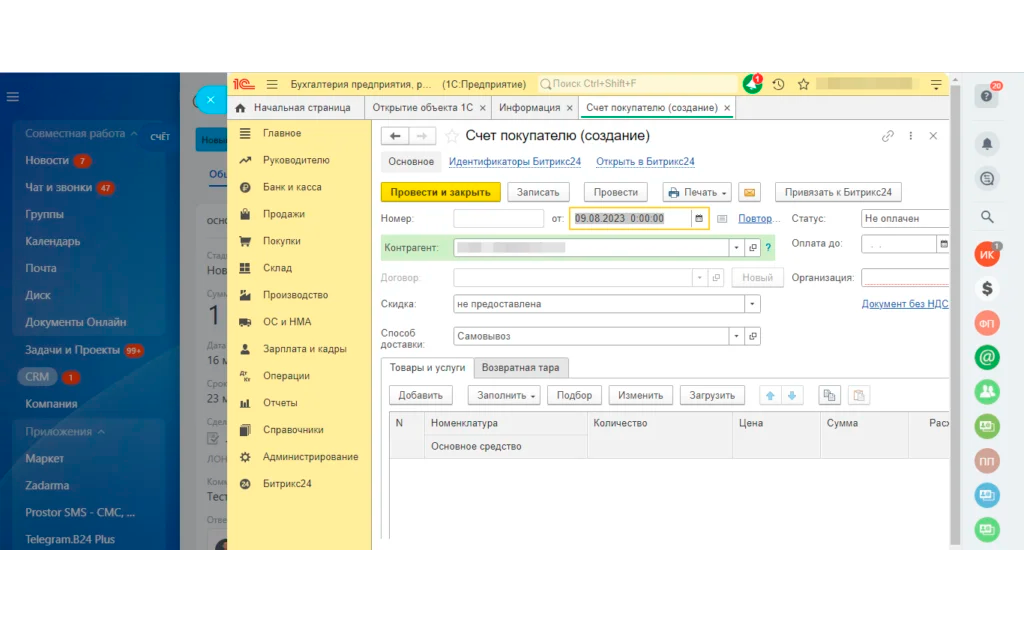Expand the Контрагент dropdown arrow

[736, 248]
